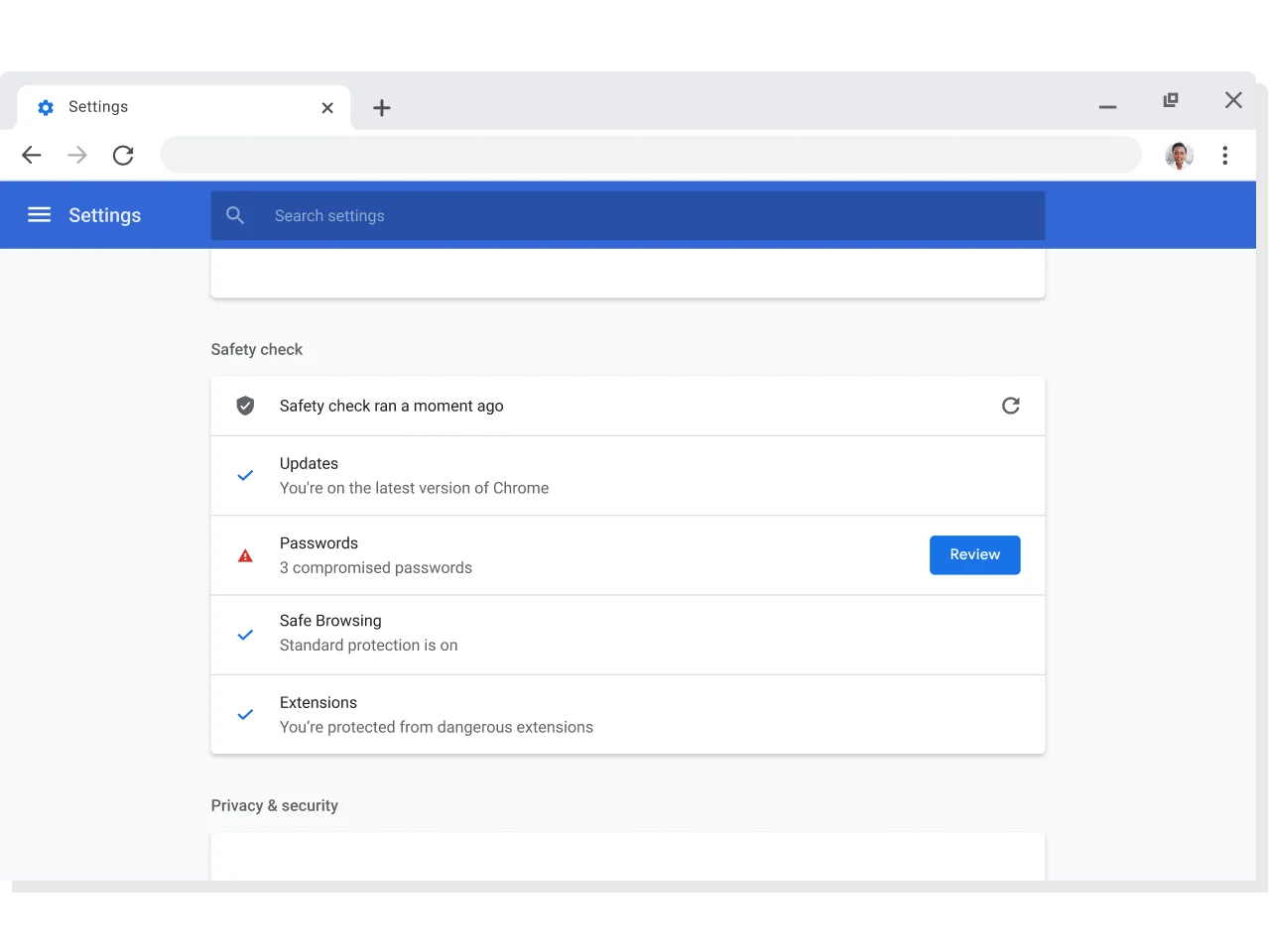Open the Chrome three-dot menu
The height and width of the screenshot is (952, 1270).
click(1225, 155)
